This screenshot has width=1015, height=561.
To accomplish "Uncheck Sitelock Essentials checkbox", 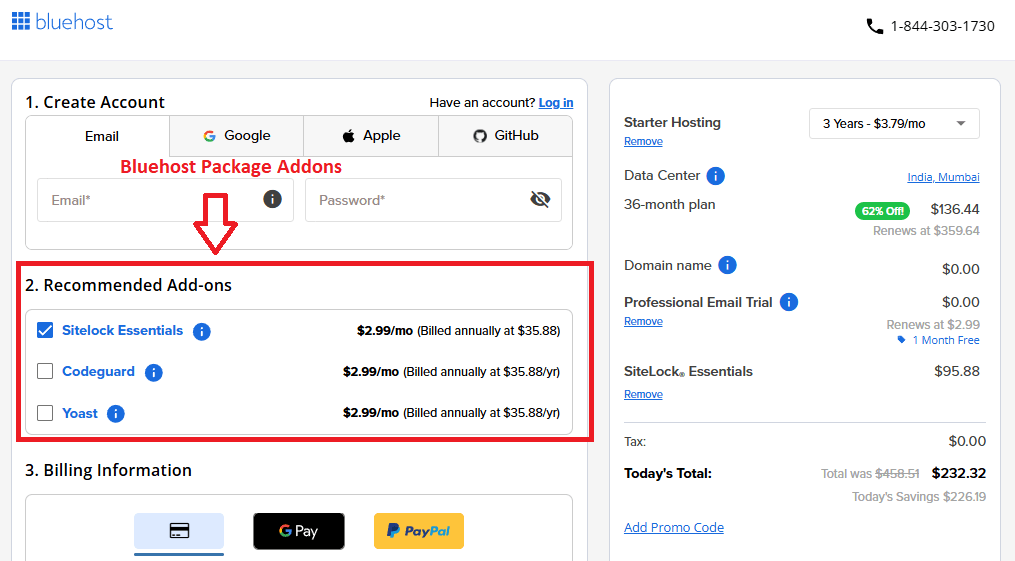I will click(x=45, y=331).
